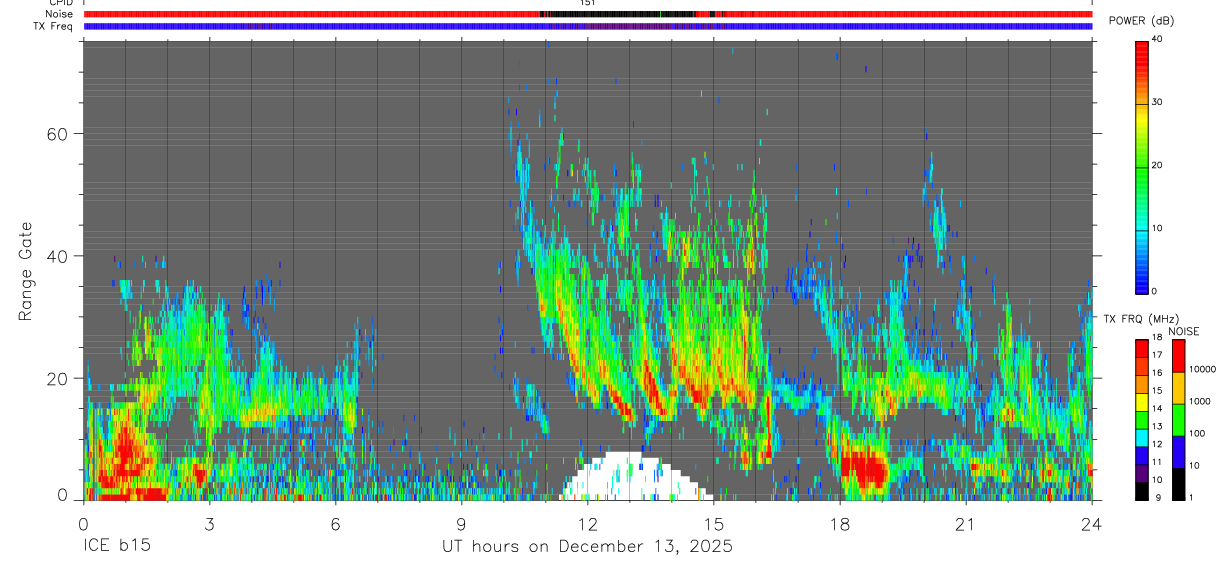The width and height of the screenshot is (1228, 567).
Task: Select blue 11–12 MHz frequency swatch
Action: pos(1142,453)
